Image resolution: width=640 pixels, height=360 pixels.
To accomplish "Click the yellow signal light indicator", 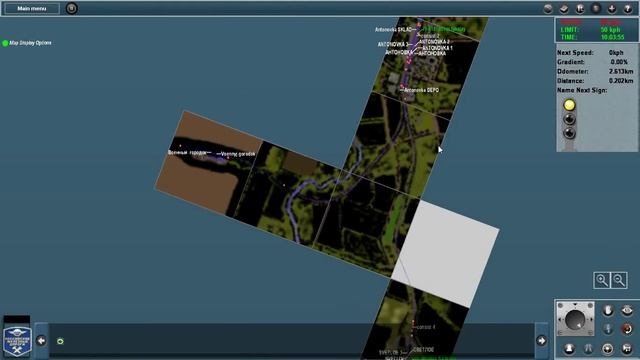I will [x=569, y=105].
